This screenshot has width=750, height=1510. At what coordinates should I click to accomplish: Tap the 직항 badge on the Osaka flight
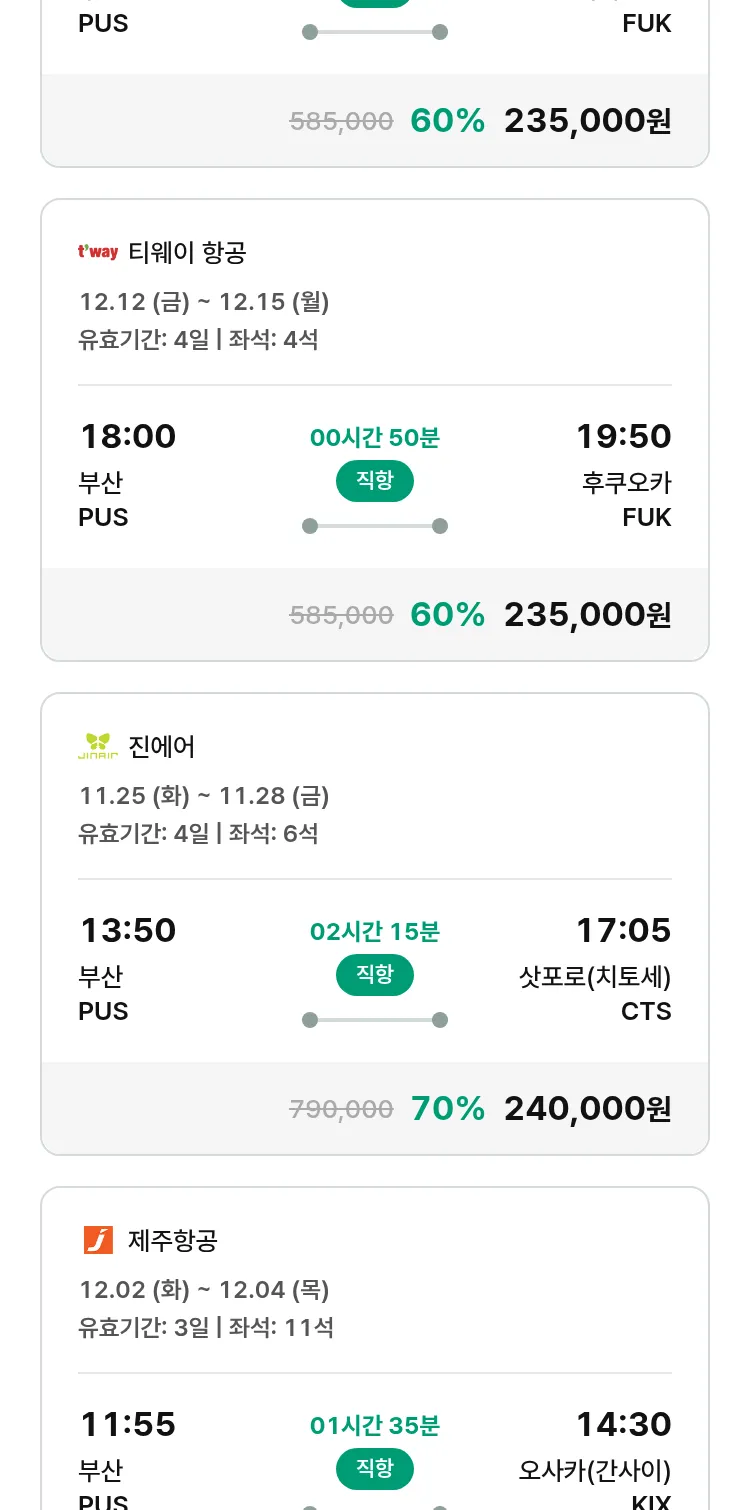[374, 1469]
